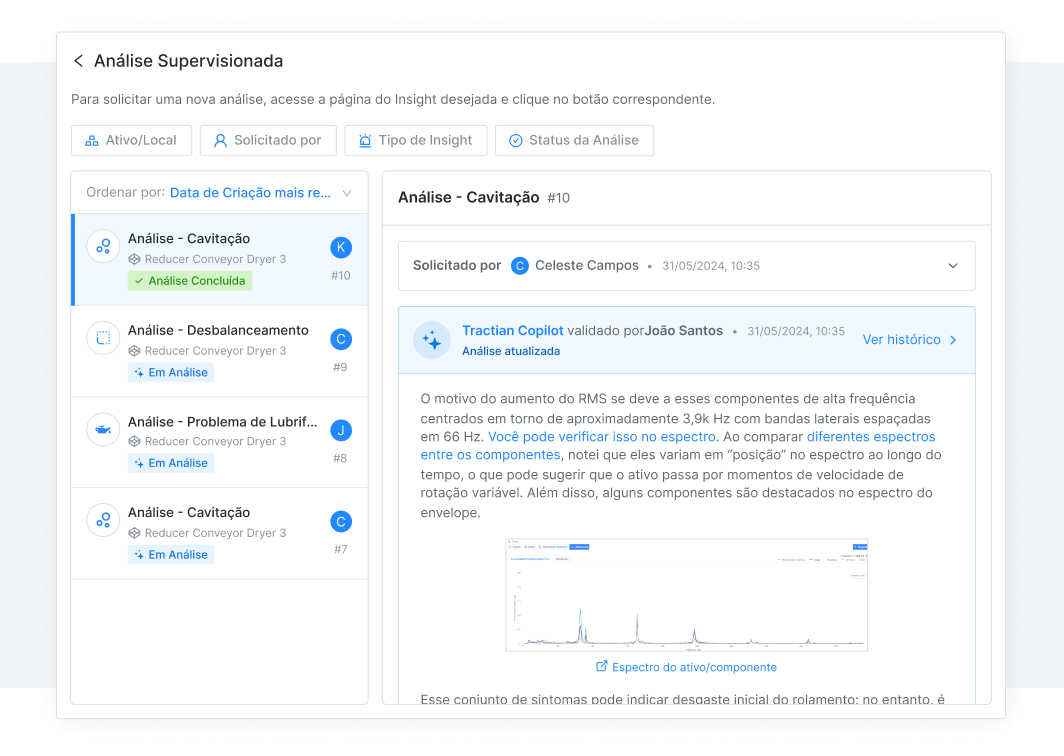Open the Ativo/Local filter
1064x756 pixels.
pos(131,141)
